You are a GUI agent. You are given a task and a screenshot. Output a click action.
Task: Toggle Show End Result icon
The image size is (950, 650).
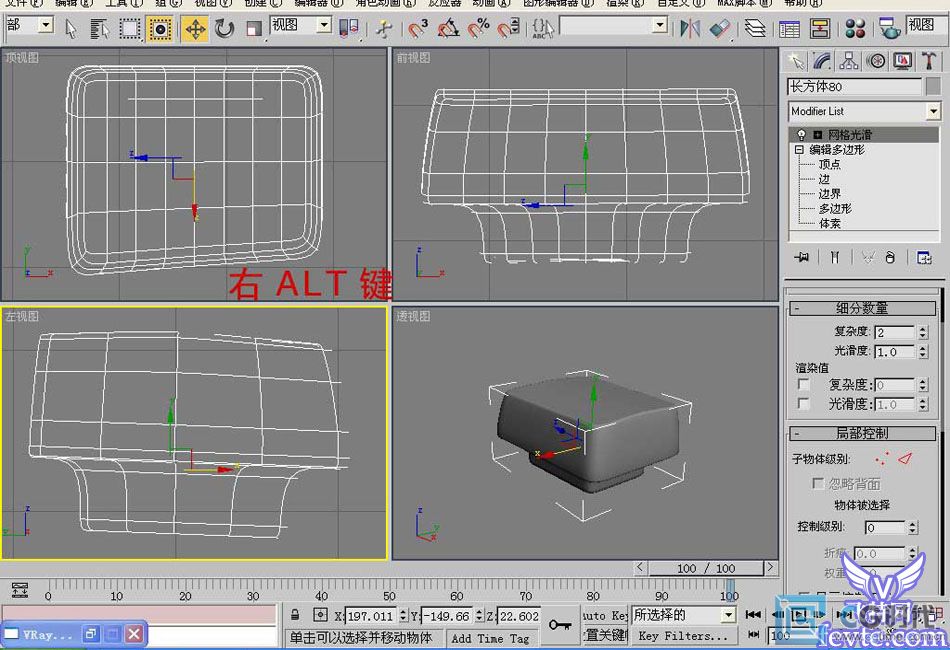(x=835, y=257)
